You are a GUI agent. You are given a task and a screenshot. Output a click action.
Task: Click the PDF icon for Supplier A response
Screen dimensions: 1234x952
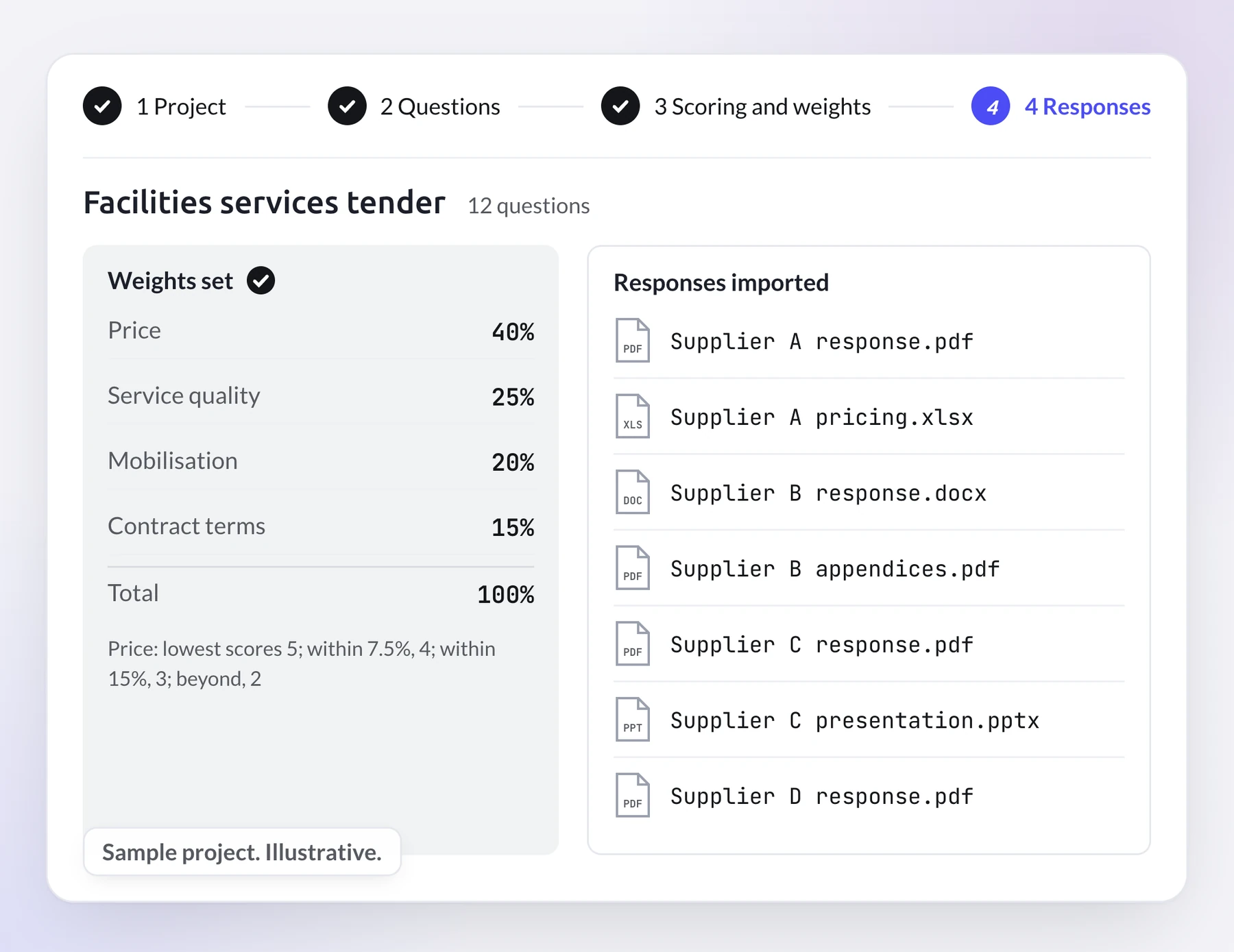point(632,341)
